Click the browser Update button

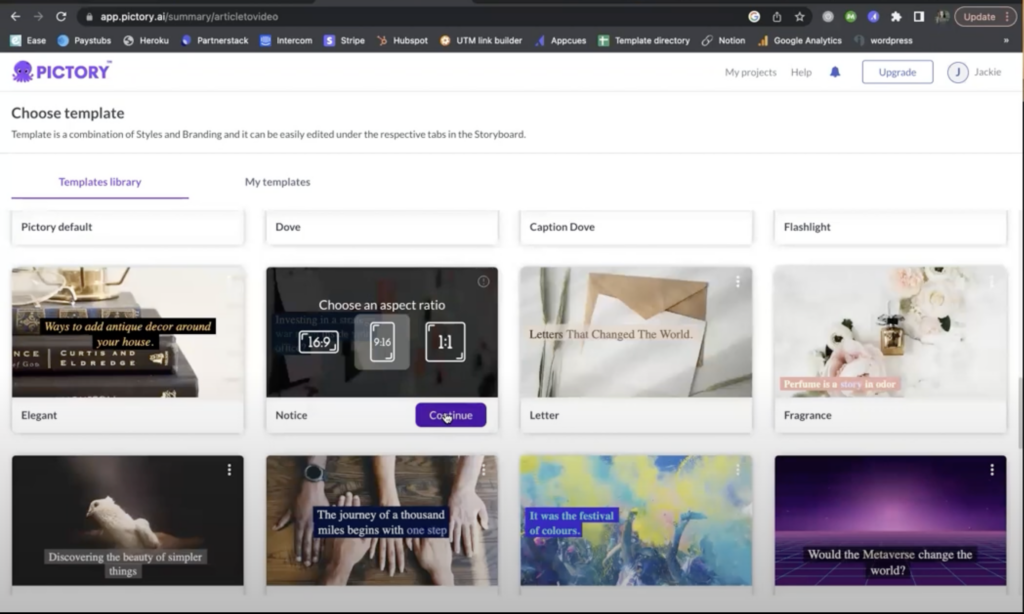coord(985,17)
